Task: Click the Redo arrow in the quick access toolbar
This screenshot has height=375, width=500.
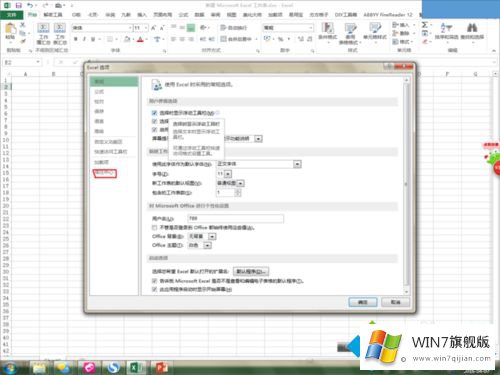Action: coord(45,5)
